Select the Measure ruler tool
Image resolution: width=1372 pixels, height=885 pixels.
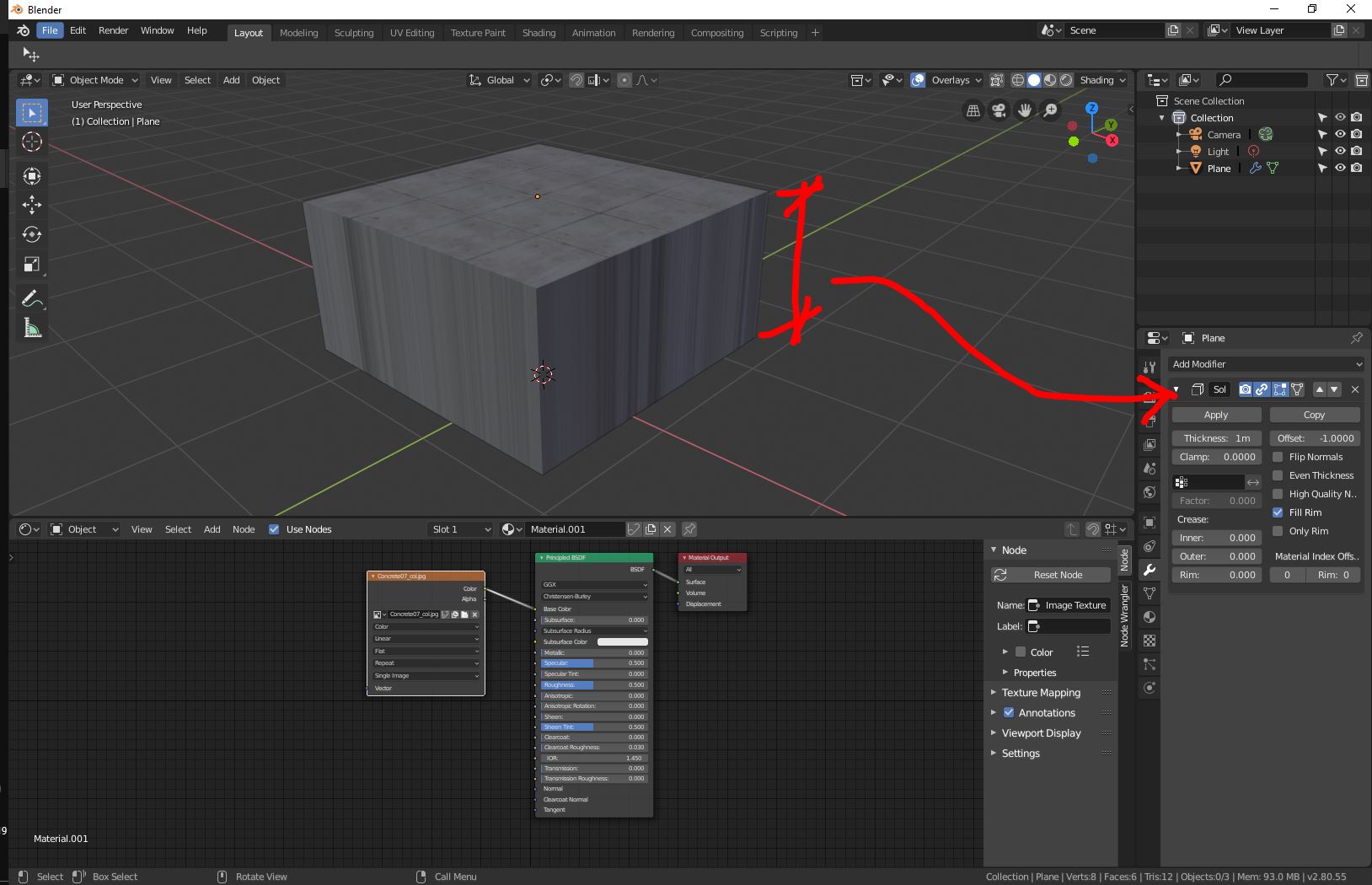pos(32,328)
